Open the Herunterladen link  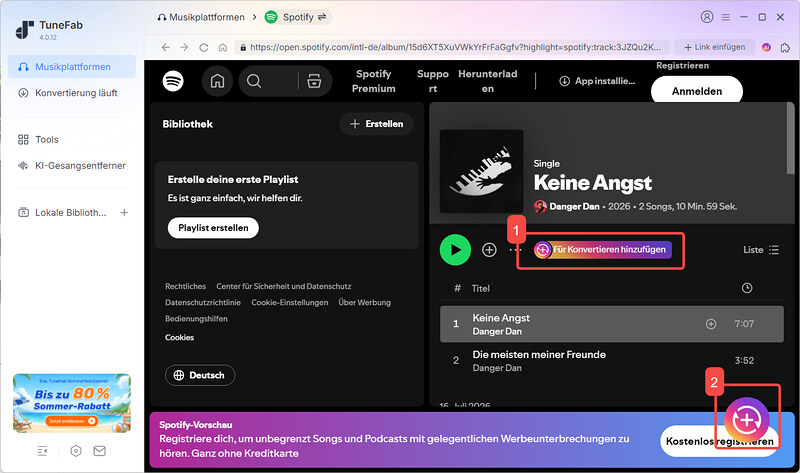pos(487,81)
